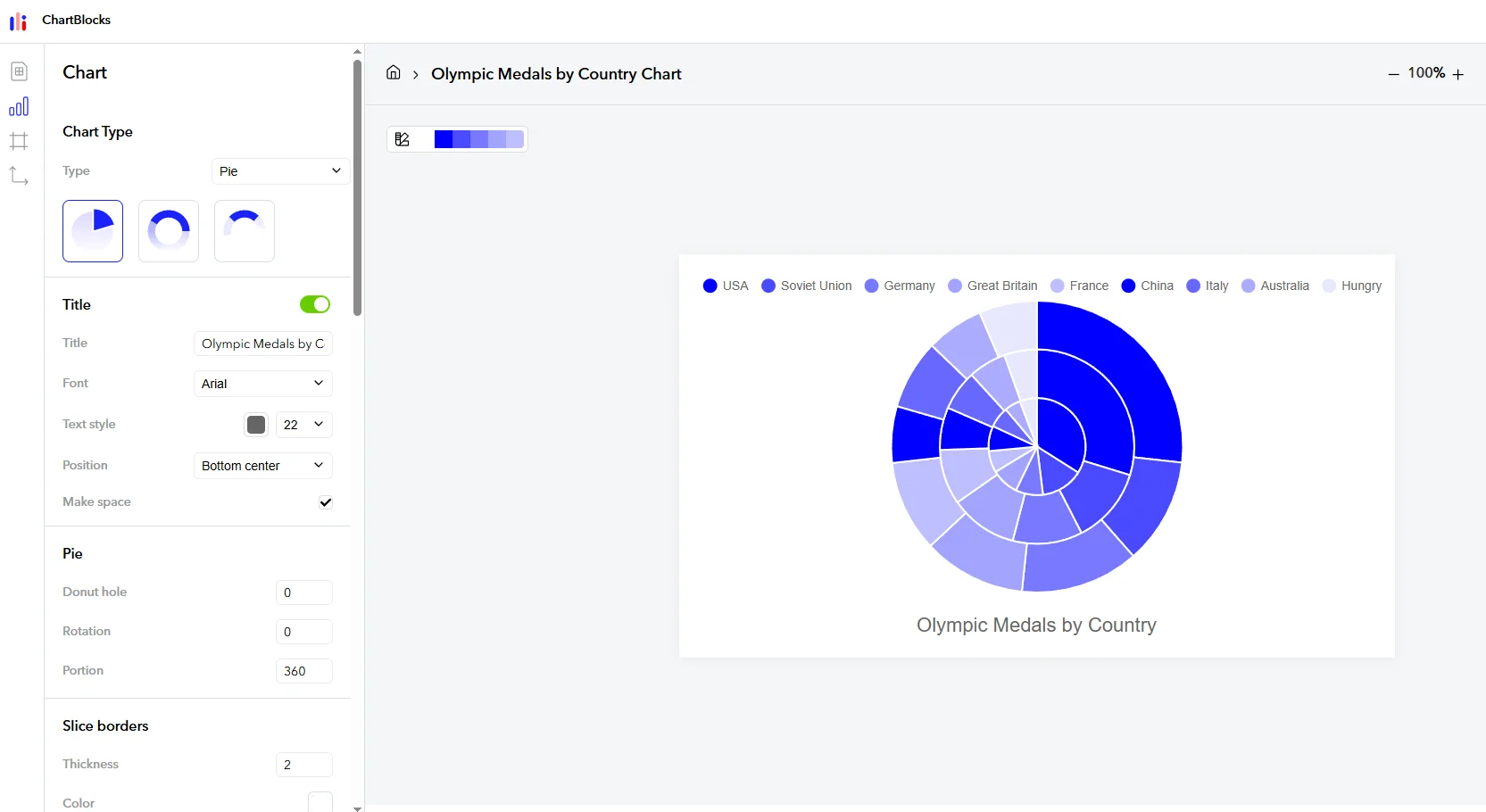Zoom out with the minus button
This screenshot has height=812, width=1486.
pos(1393,74)
